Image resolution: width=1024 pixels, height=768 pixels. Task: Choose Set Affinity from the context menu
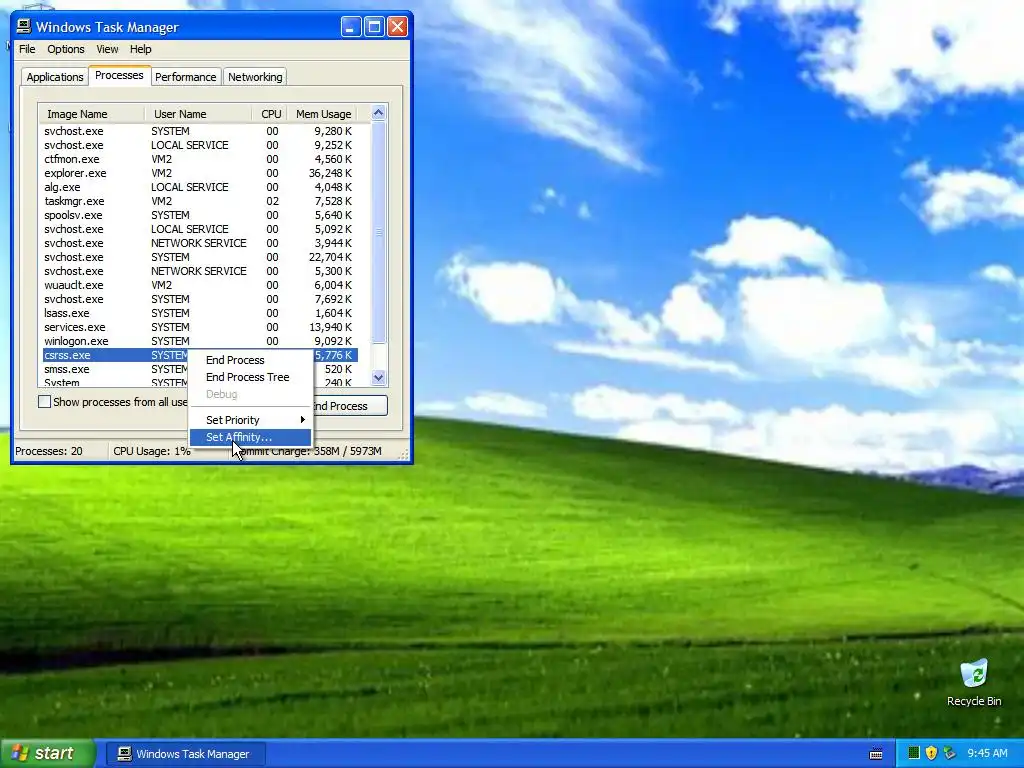[250, 437]
